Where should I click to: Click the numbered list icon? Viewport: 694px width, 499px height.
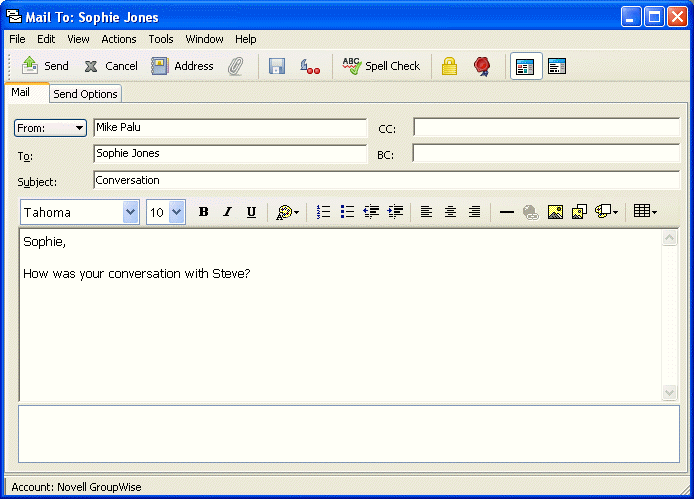[x=323, y=212]
